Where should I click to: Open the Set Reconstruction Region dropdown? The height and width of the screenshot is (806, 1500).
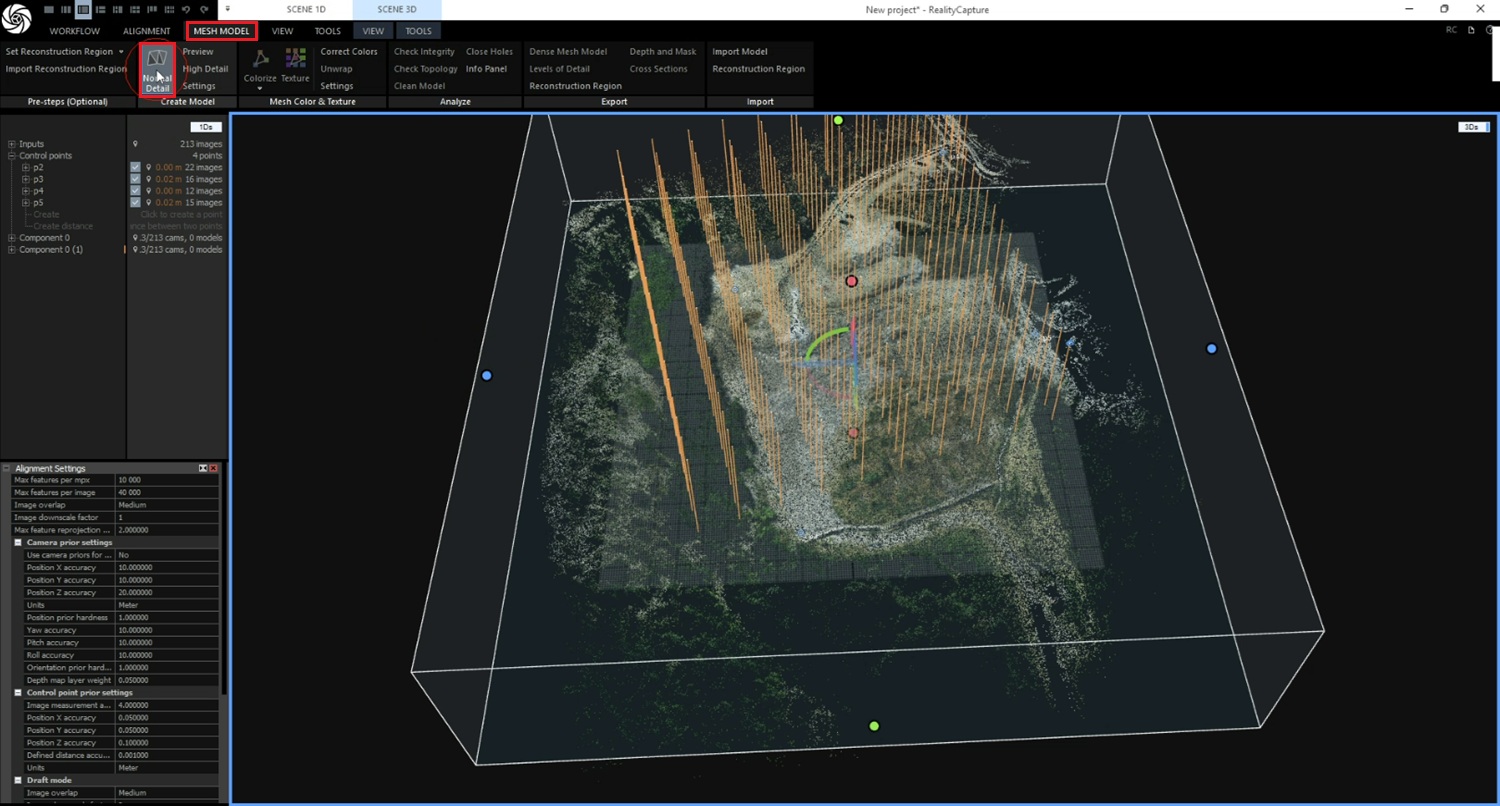[x=121, y=52]
